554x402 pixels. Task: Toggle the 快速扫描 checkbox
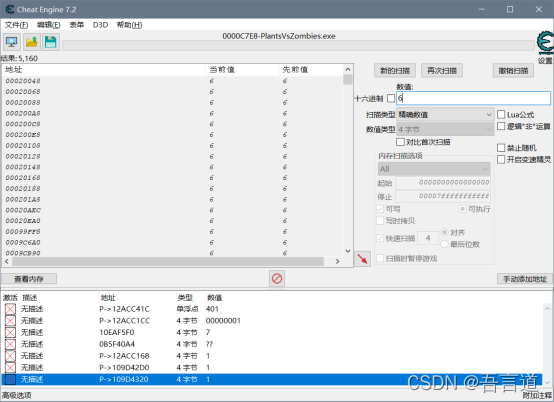pos(380,238)
